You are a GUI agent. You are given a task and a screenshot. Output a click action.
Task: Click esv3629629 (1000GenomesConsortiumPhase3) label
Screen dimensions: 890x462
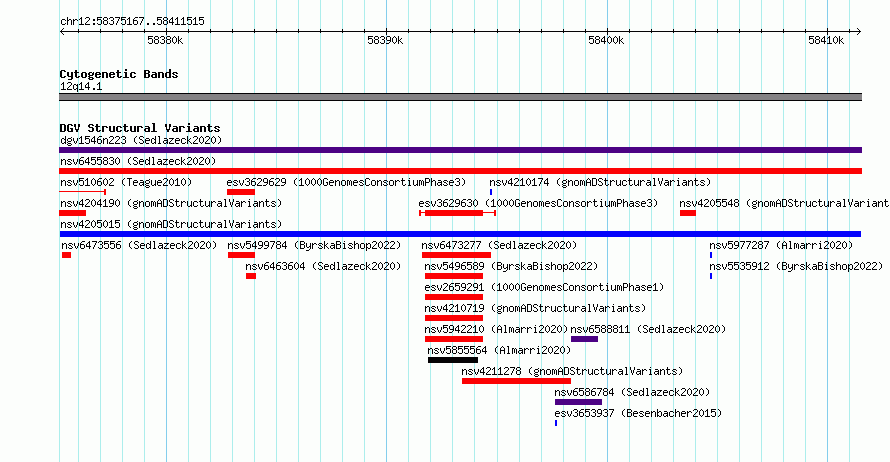(x=346, y=182)
